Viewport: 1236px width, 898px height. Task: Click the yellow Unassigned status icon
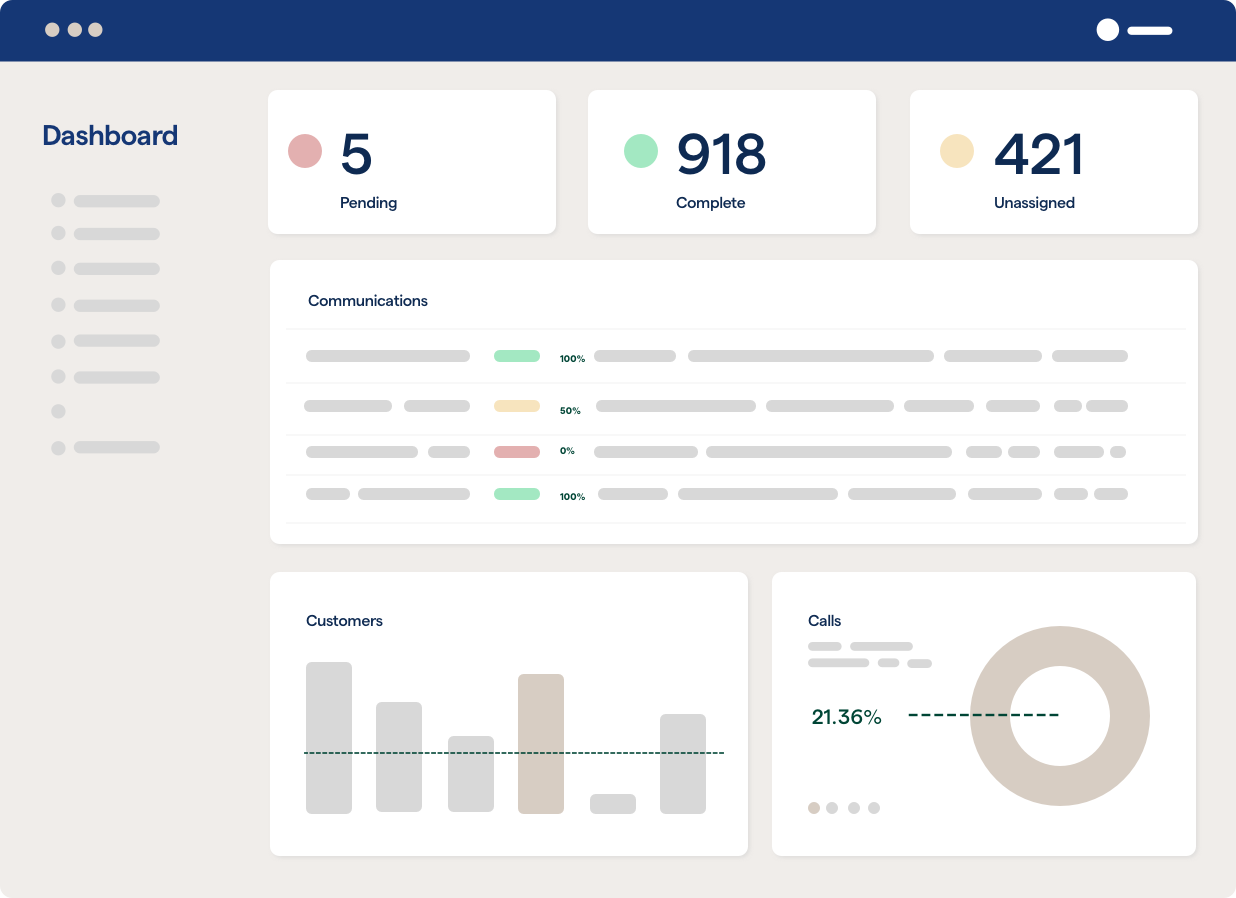click(x=958, y=150)
